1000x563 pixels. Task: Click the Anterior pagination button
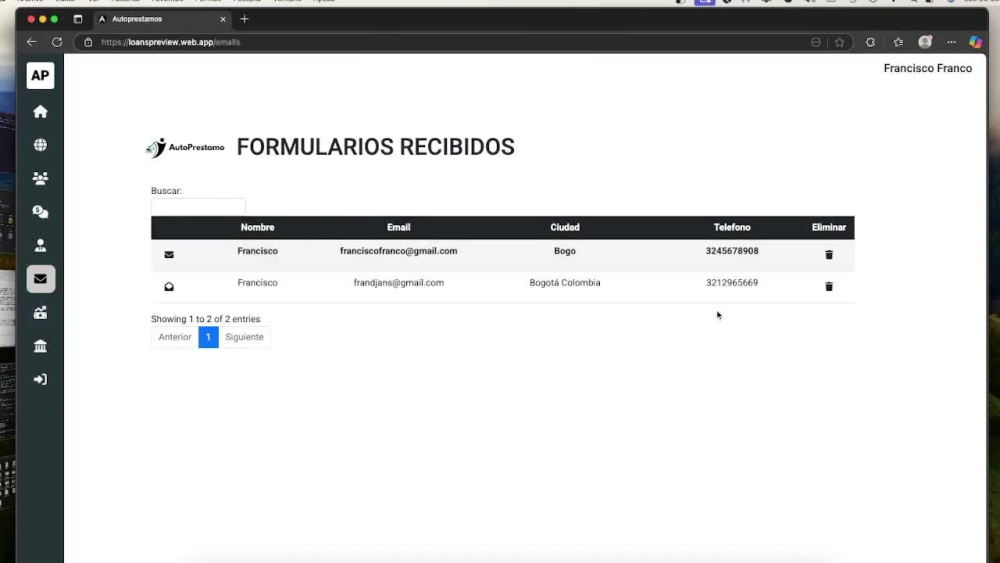[x=175, y=337]
